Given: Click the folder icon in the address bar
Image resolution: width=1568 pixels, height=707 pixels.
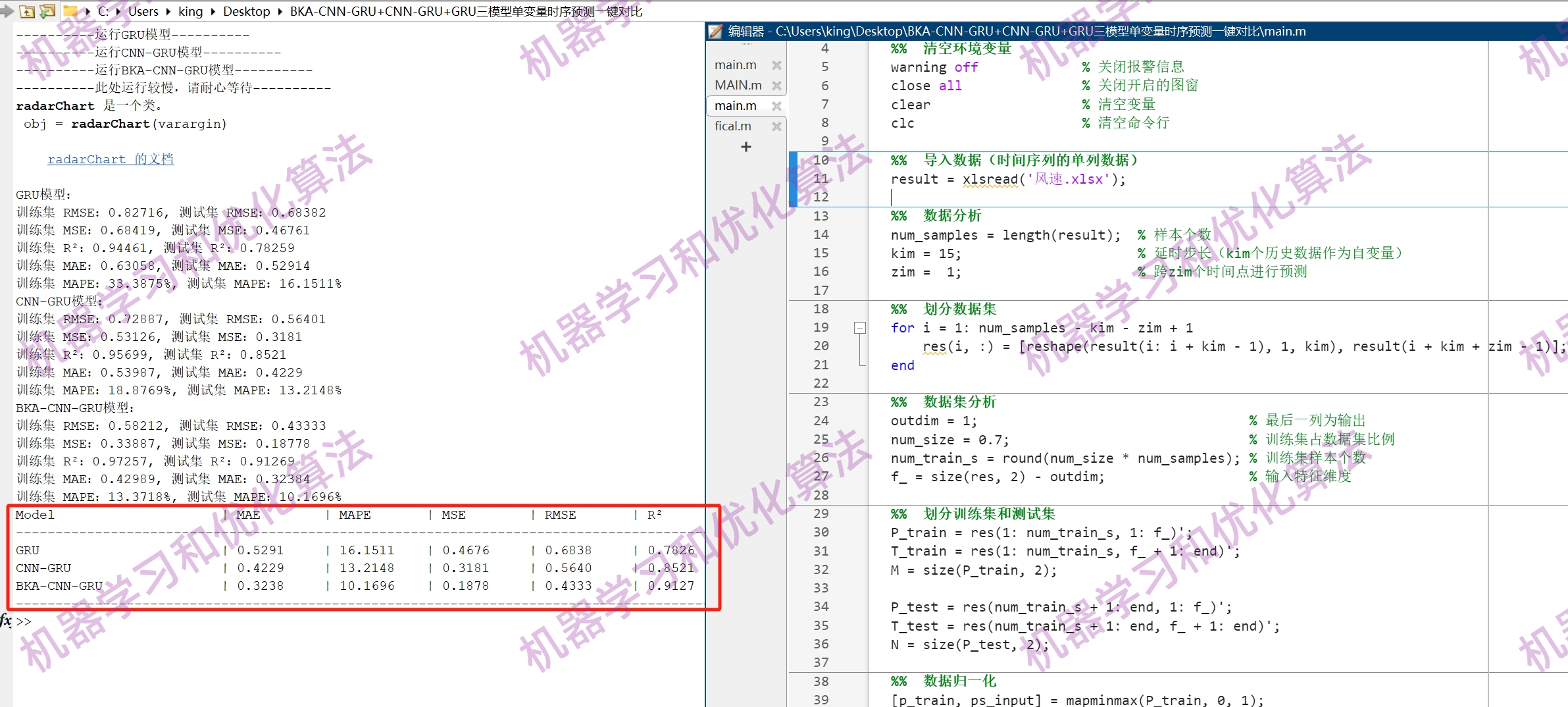Looking at the screenshot, I should [x=71, y=10].
